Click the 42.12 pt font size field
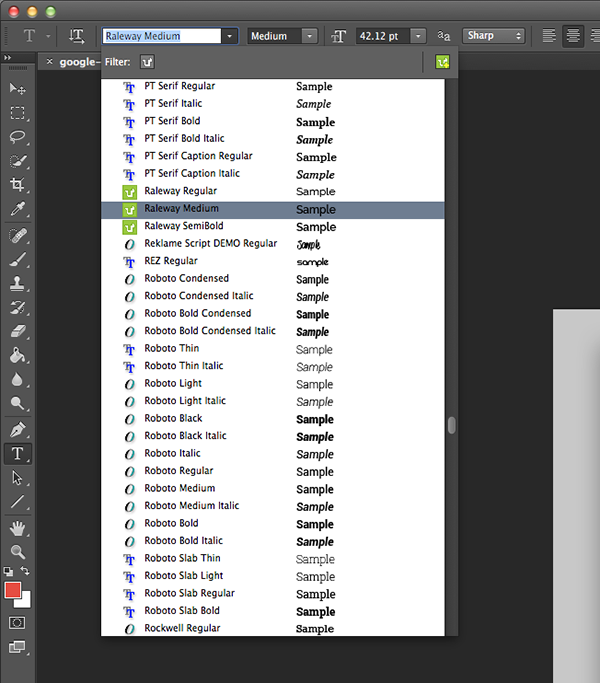 click(383, 36)
